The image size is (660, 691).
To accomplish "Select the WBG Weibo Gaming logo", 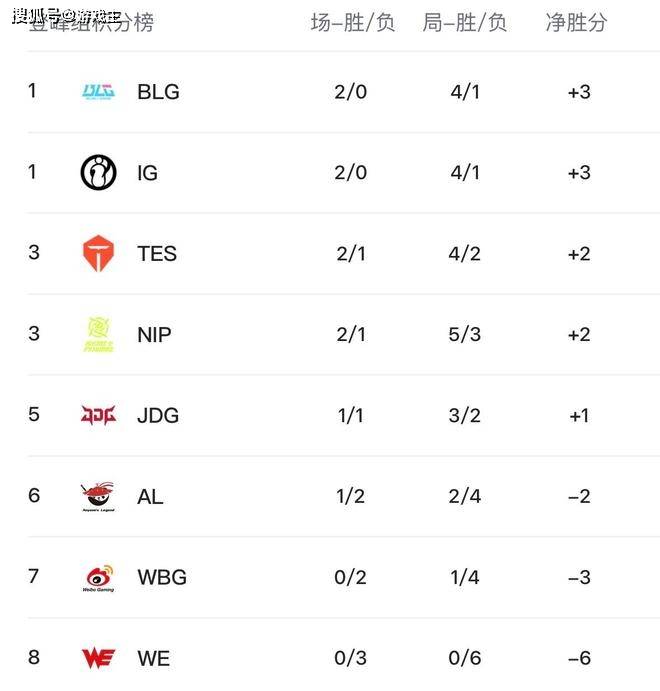I will point(98,577).
